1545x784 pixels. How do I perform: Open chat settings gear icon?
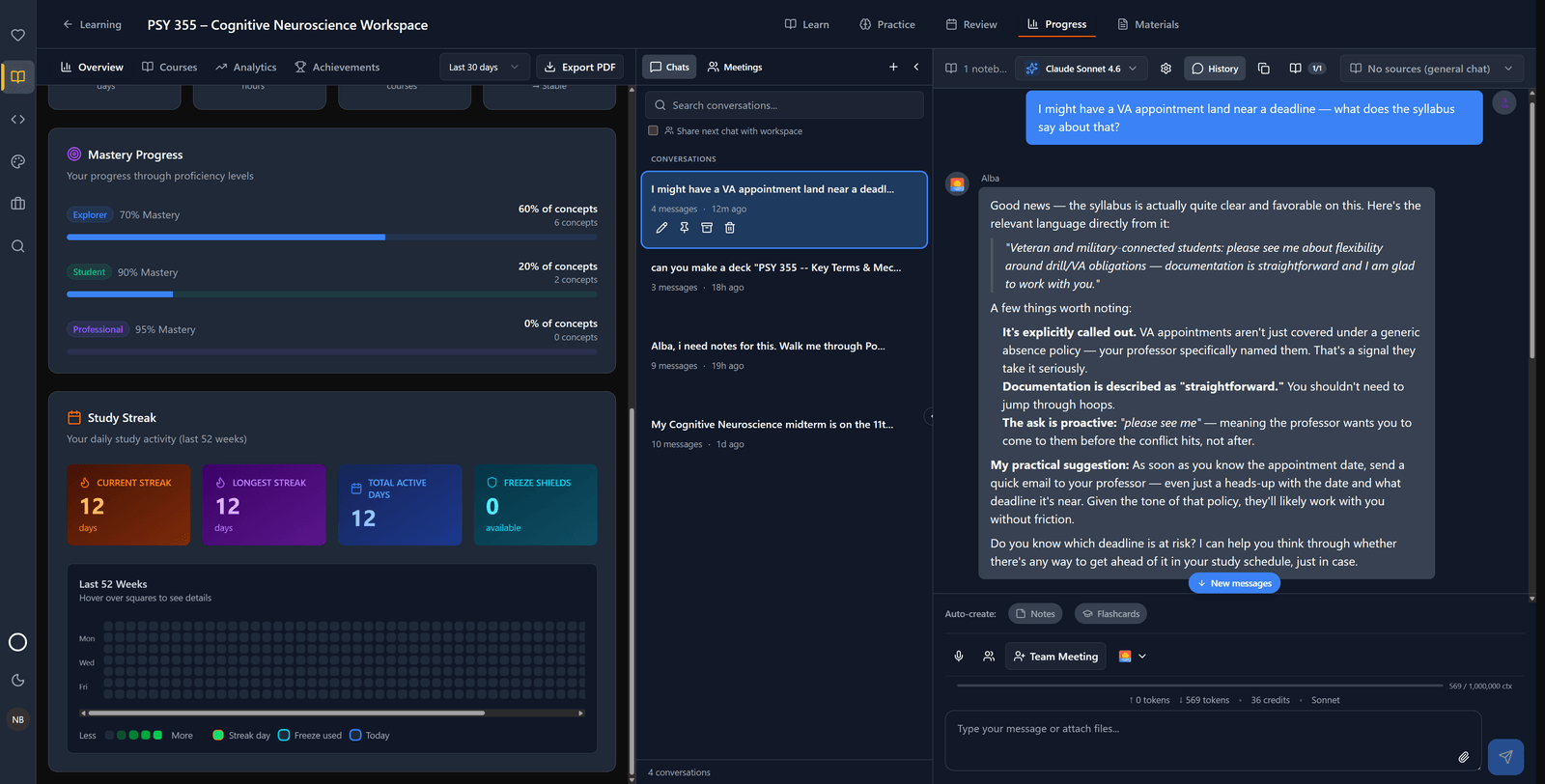pos(1166,69)
